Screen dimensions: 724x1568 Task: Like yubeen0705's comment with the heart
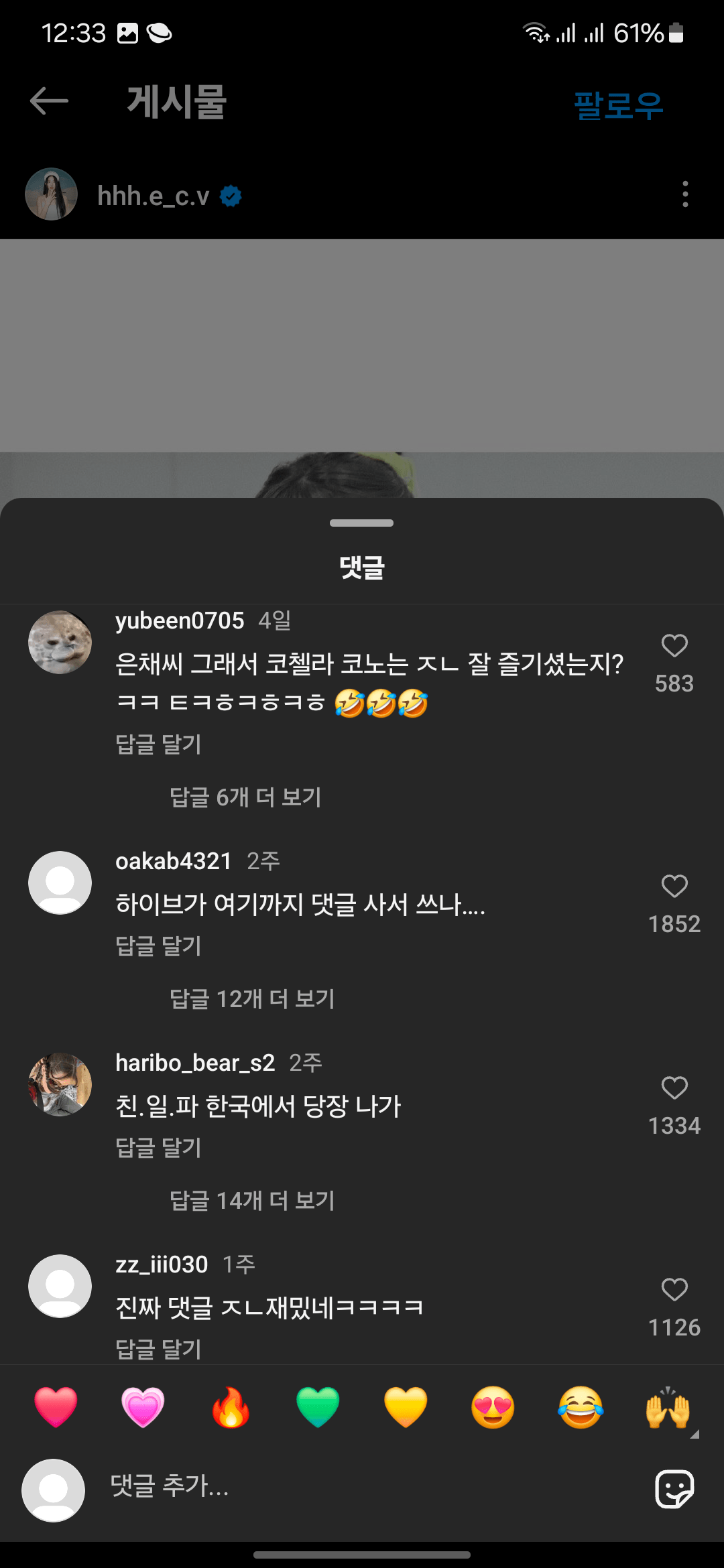pos(674,646)
